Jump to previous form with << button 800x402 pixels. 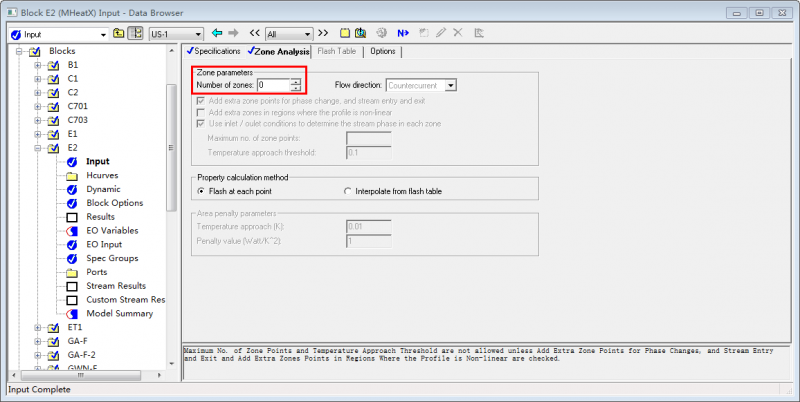coord(255,33)
